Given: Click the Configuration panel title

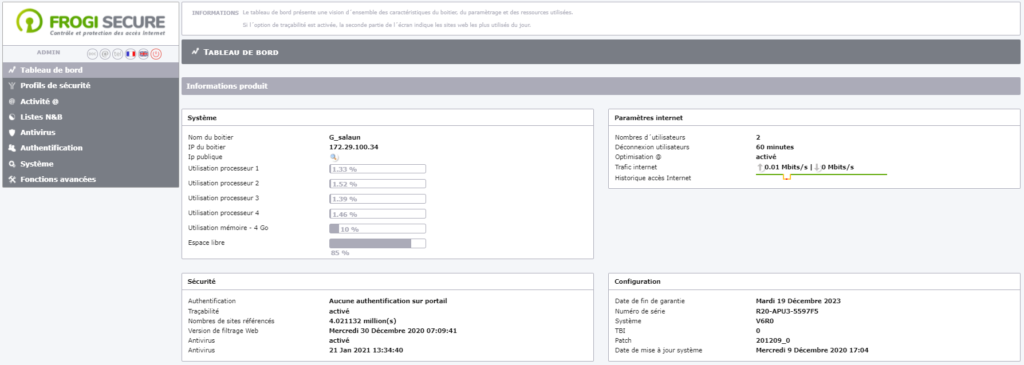Looking at the screenshot, I should point(637,281).
